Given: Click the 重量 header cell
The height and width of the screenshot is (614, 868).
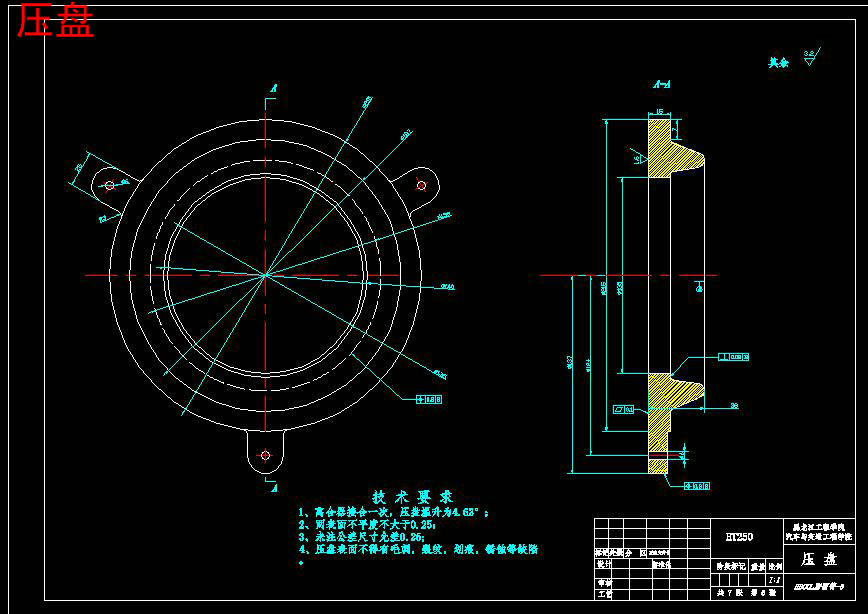Looking at the screenshot, I should tap(757, 566).
